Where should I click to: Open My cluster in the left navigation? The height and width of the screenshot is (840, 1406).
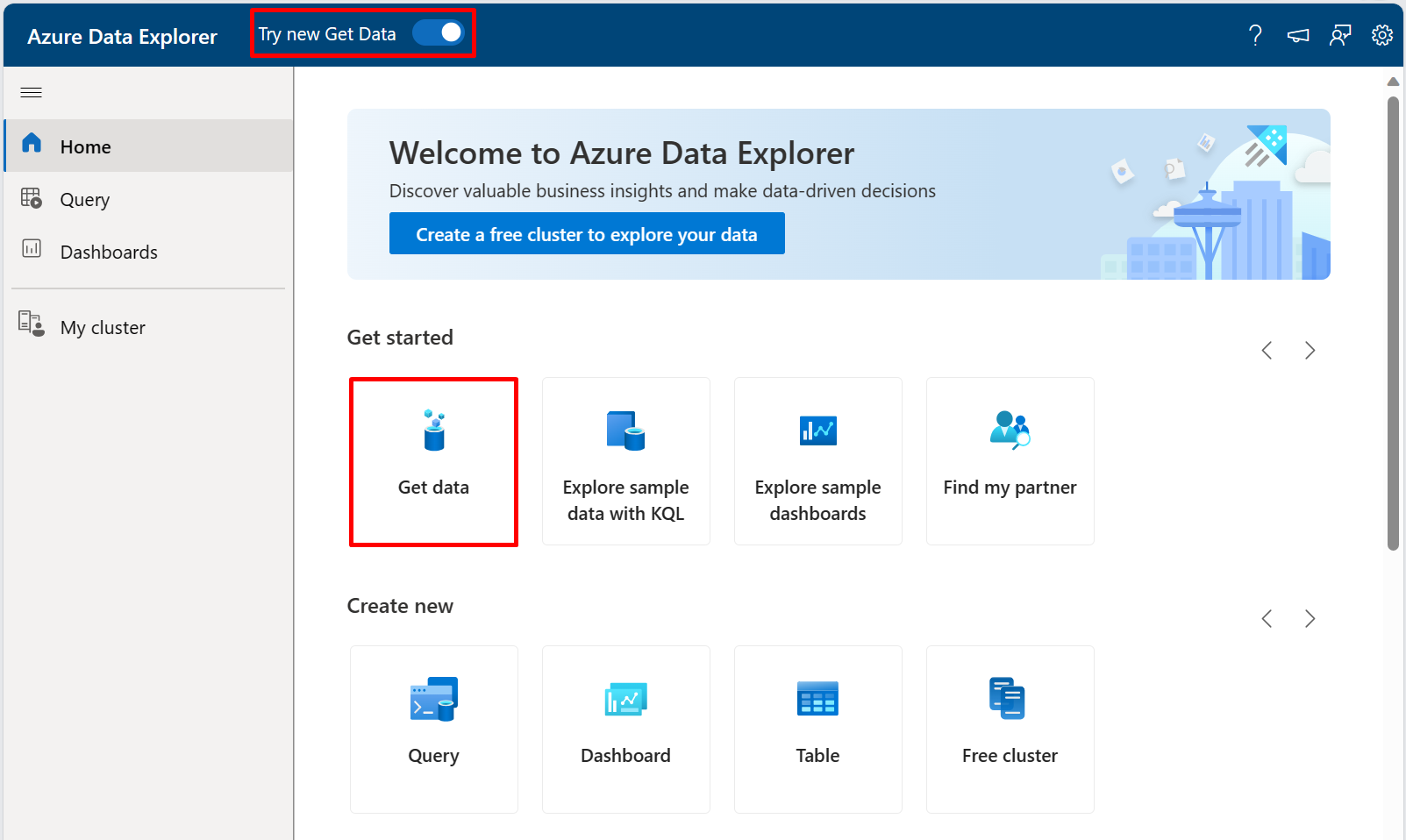[148, 327]
